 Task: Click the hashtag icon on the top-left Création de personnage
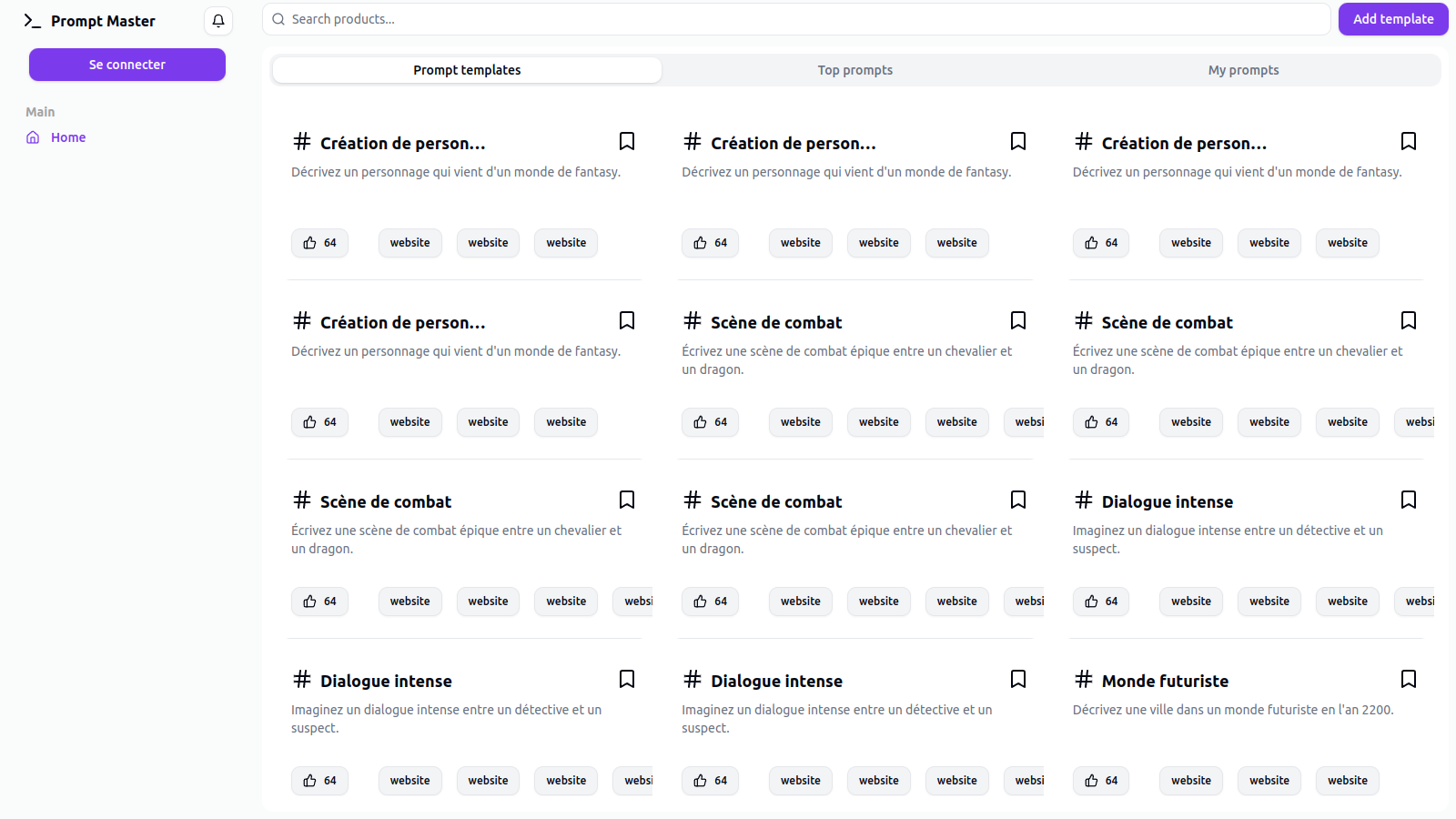(301, 141)
